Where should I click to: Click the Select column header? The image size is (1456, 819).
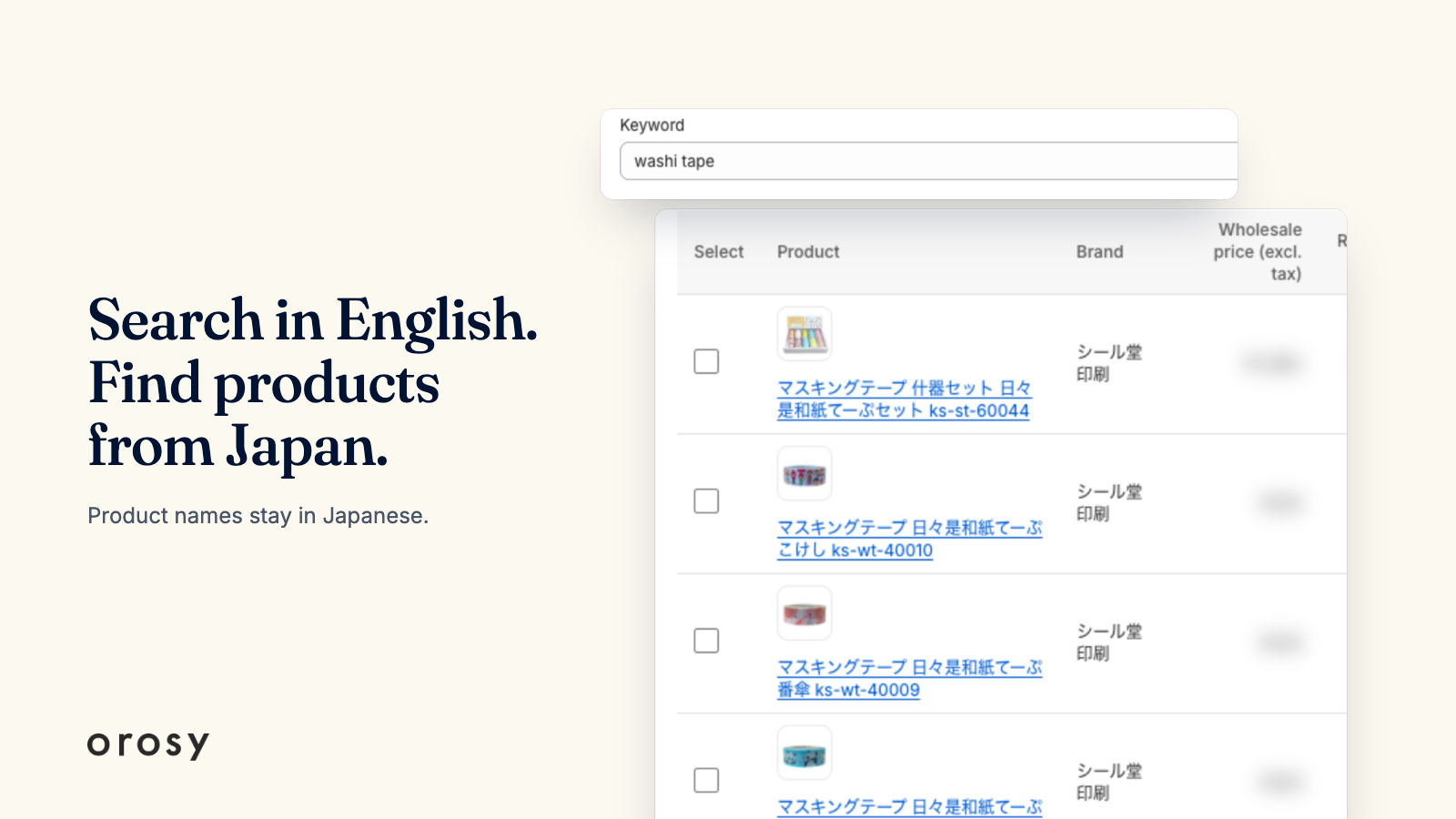719,252
